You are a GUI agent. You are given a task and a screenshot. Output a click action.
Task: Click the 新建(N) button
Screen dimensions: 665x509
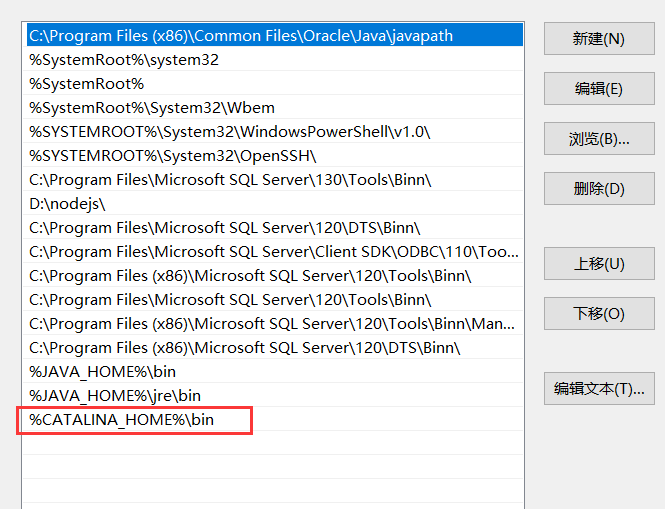coord(598,39)
